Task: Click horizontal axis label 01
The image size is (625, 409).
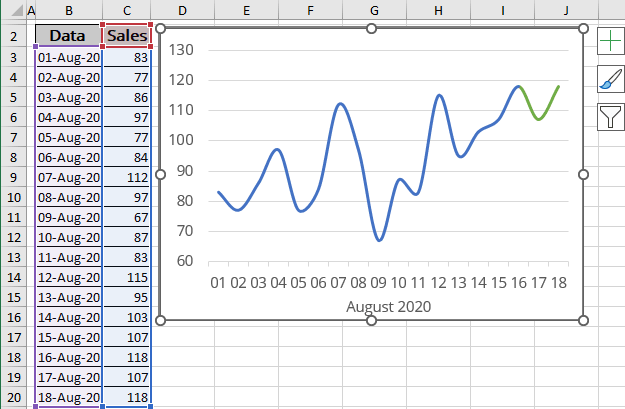Action: [218, 283]
